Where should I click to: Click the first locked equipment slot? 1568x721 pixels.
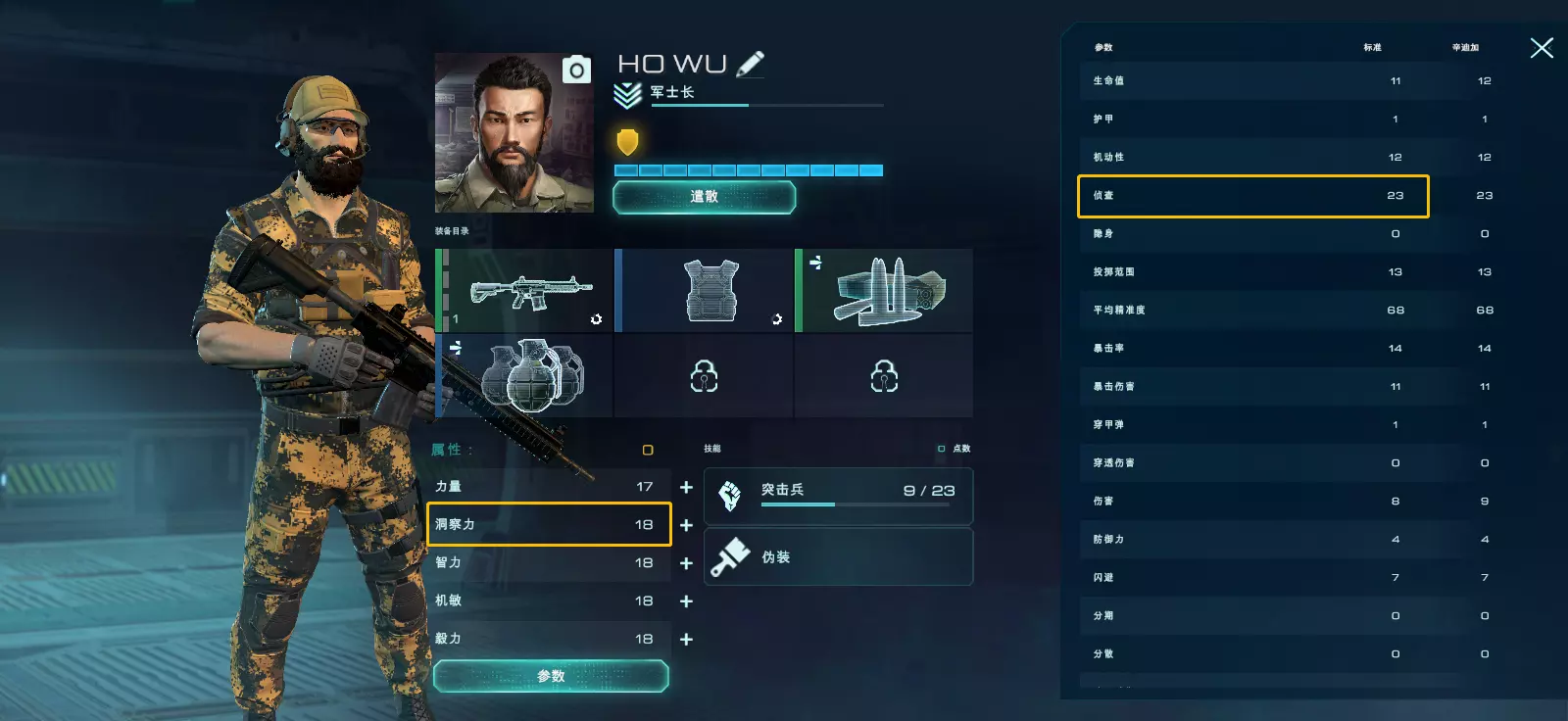(705, 376)
